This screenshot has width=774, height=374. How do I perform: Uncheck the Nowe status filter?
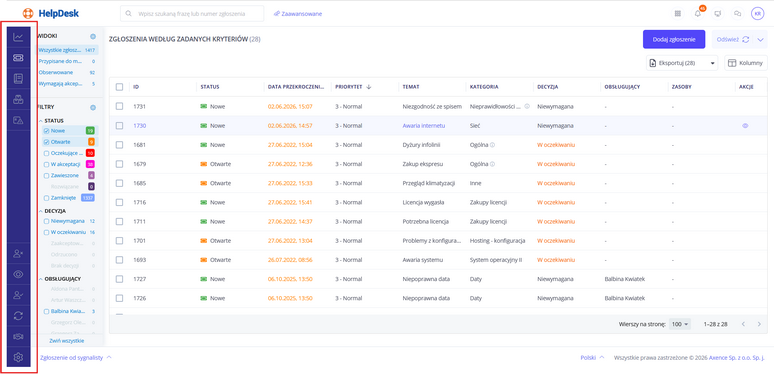tap(46, 131)
